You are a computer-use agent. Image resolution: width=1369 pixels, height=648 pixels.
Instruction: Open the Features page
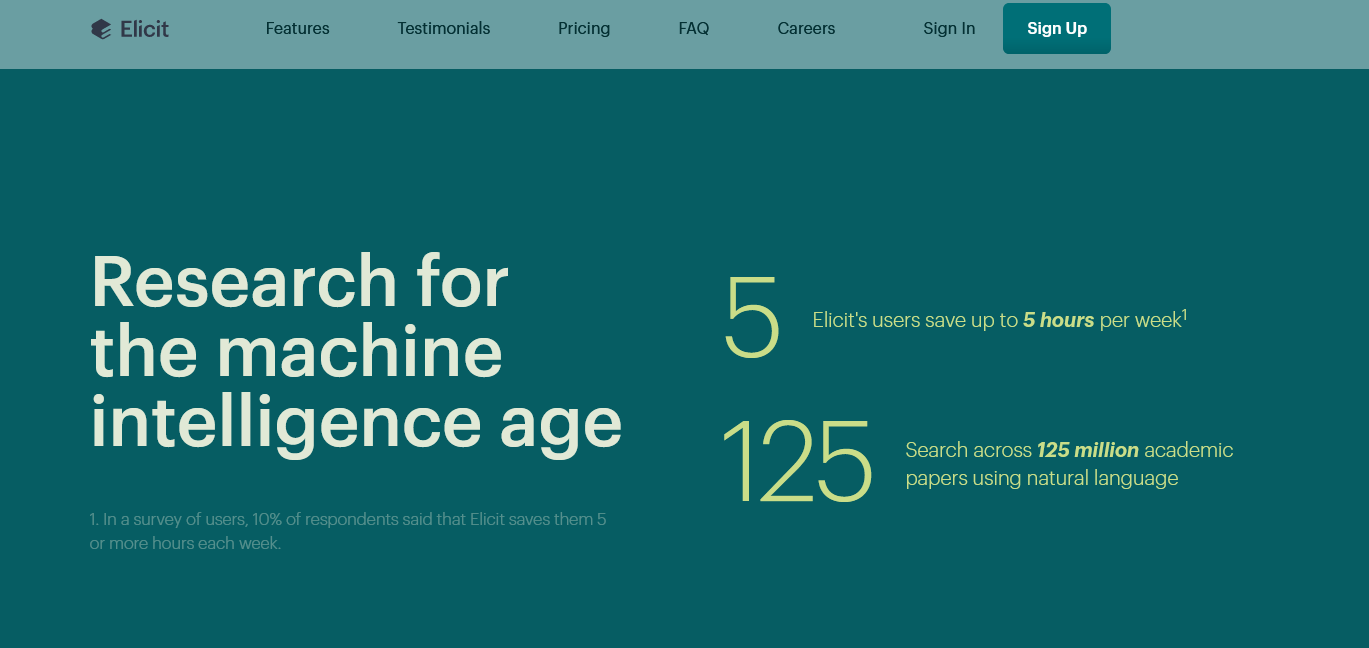click(x=297, y=28)
